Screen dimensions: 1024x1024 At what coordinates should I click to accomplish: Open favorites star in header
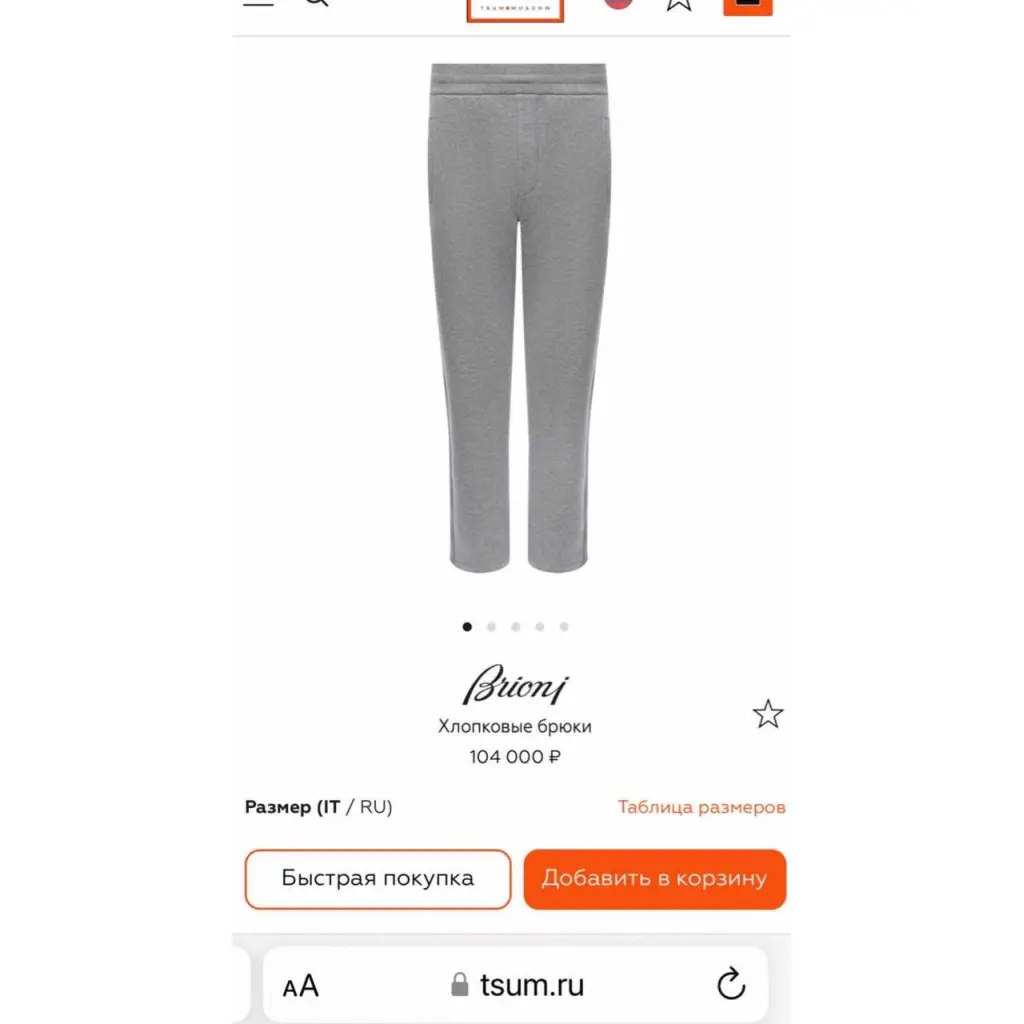(x=679, y=5)
